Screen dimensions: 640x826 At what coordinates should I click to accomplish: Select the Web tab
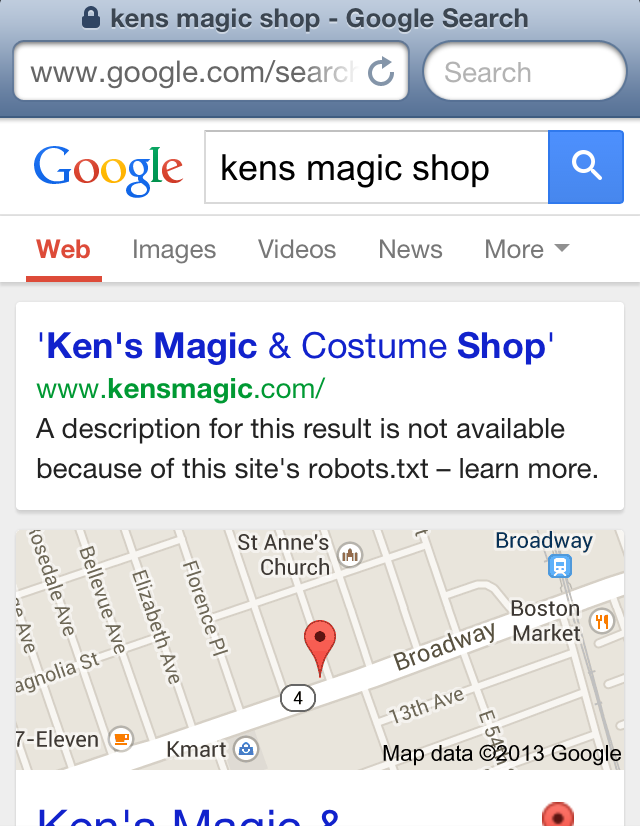point(63,249)
